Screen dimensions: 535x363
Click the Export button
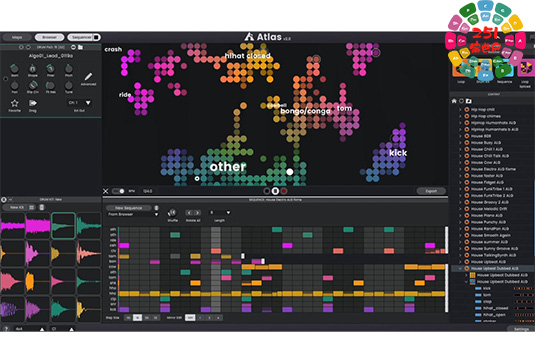pyautogui.click(x=431, y=191)
